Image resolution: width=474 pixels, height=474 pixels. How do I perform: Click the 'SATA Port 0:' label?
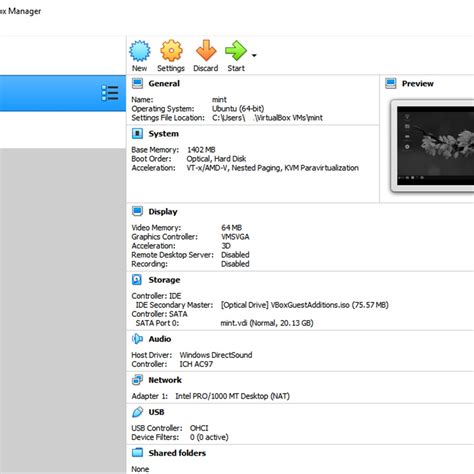(157, 323)
